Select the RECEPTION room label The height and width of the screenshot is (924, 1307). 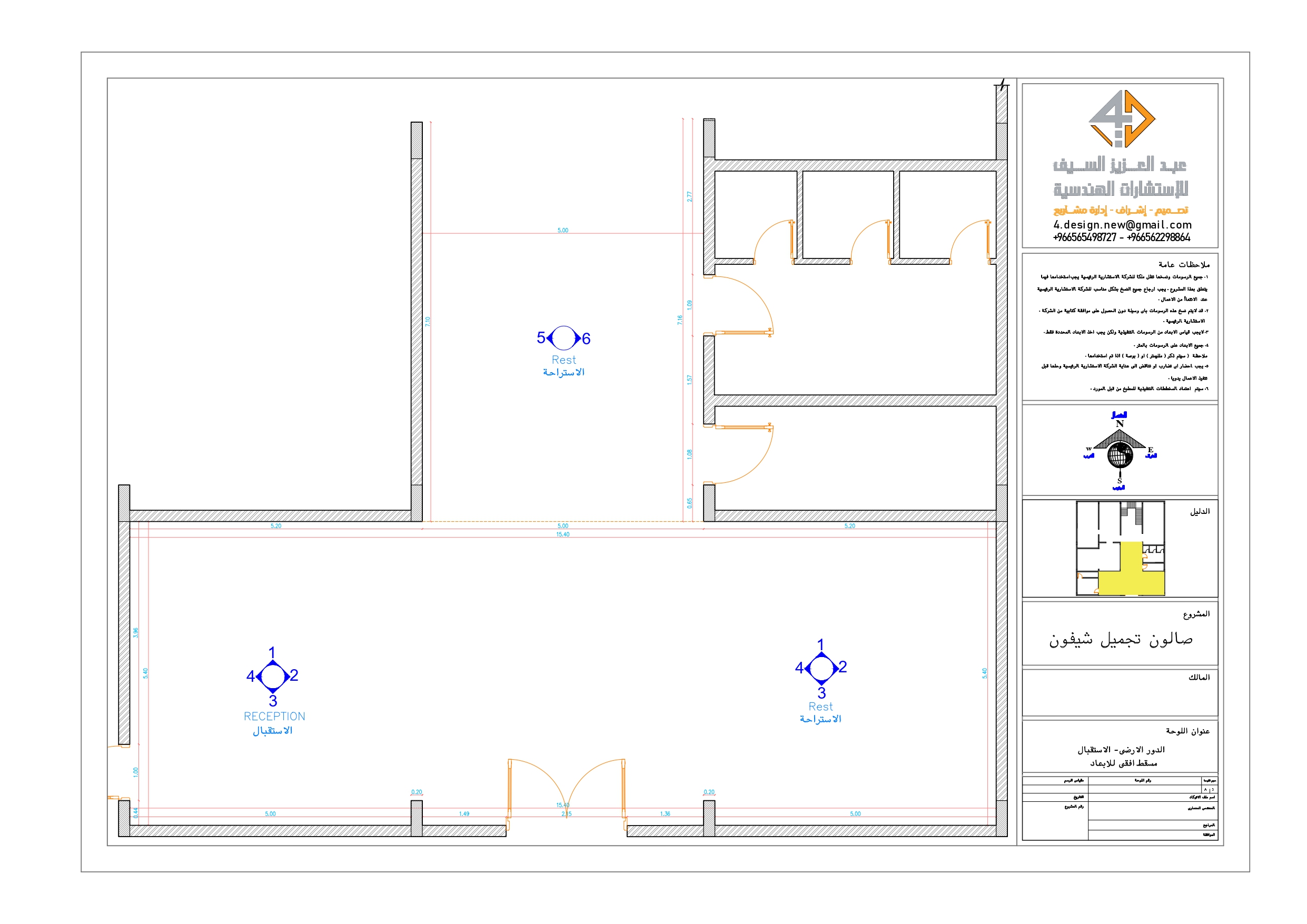[x=274, y=716]
